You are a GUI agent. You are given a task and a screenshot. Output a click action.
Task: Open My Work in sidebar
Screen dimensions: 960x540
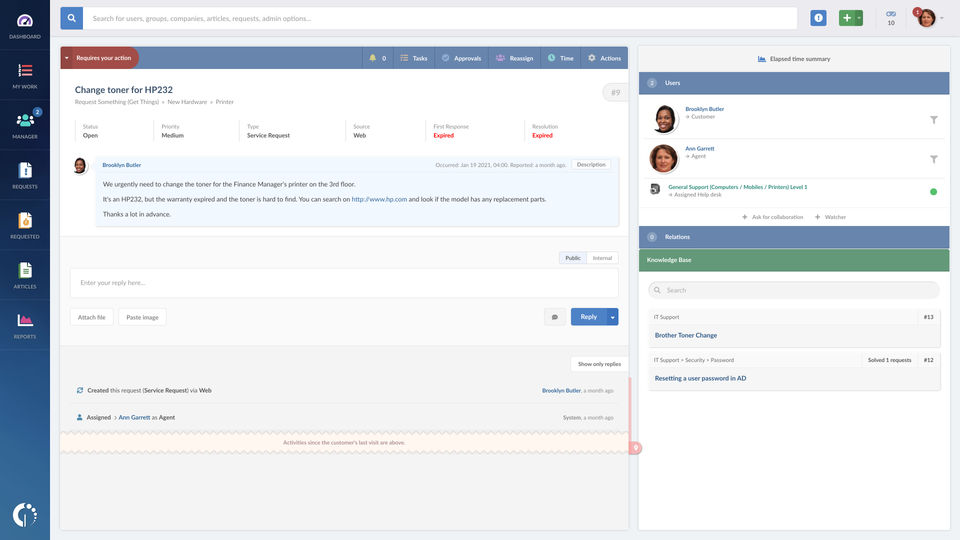tap(24, 76)
